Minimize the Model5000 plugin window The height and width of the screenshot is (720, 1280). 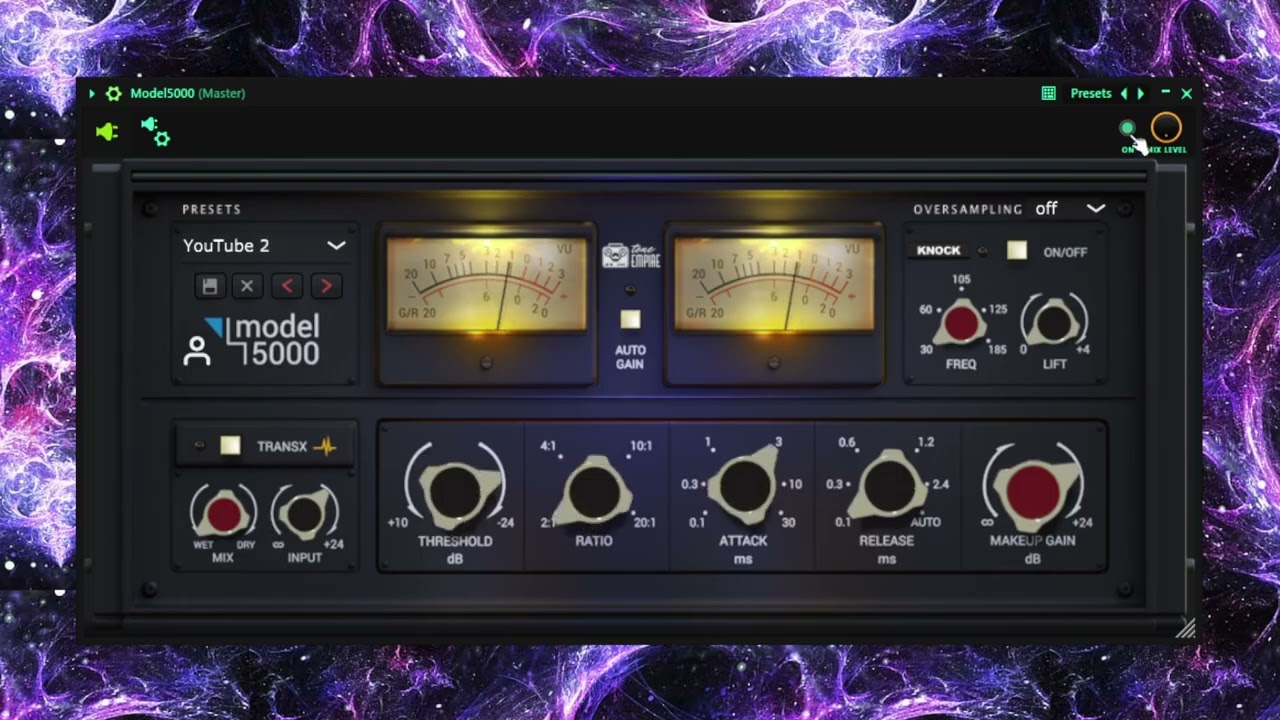coord(1165,93)
